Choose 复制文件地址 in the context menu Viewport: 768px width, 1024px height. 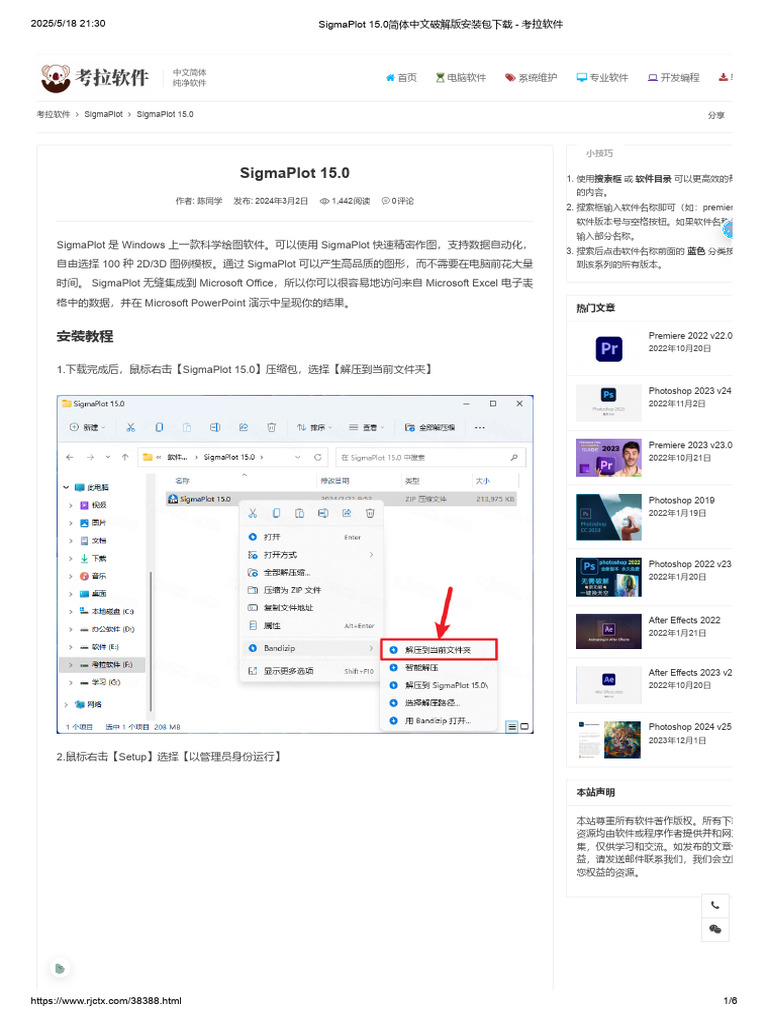click(310, 608)
